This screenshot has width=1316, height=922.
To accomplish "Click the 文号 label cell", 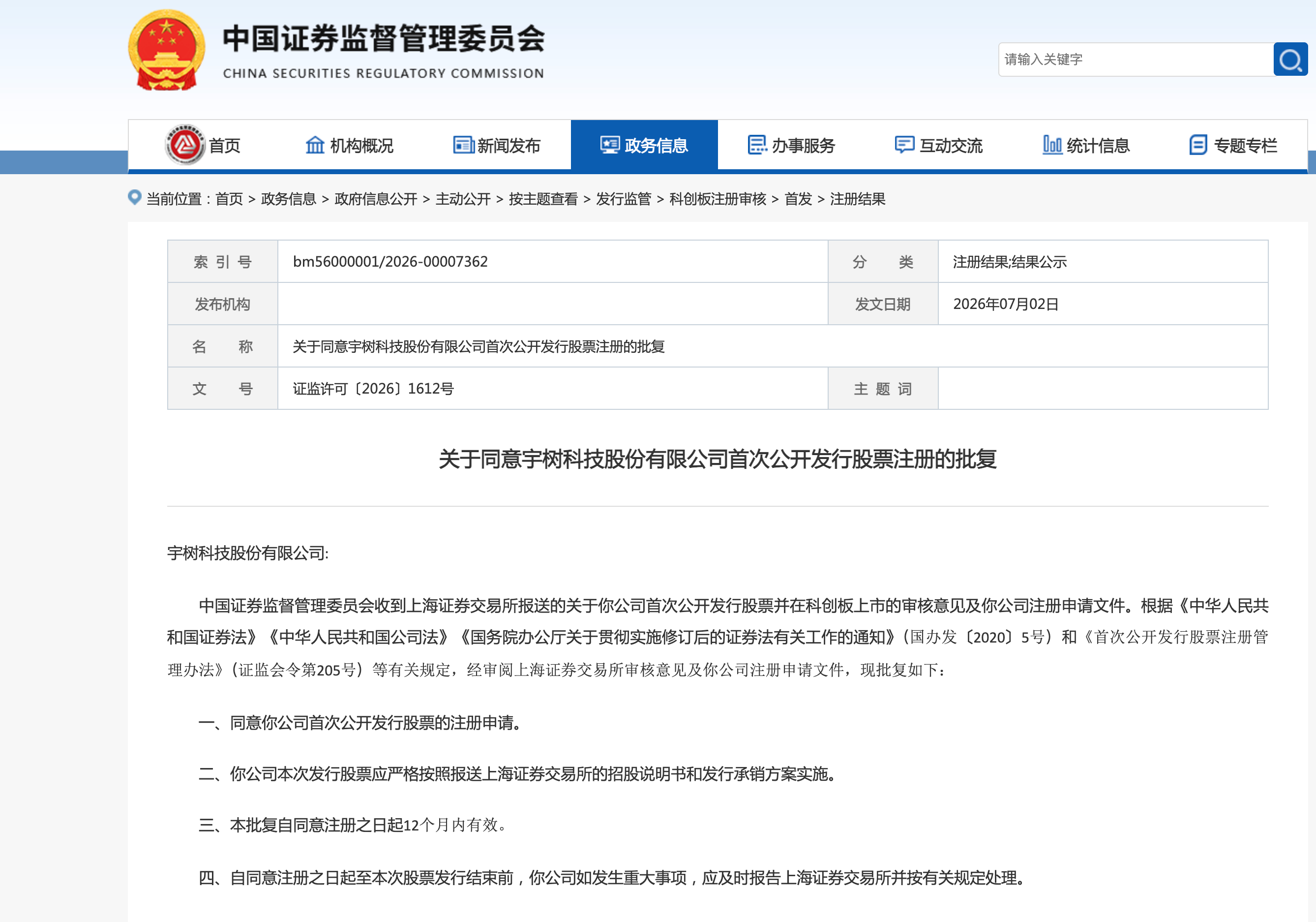I will point(222,389).
